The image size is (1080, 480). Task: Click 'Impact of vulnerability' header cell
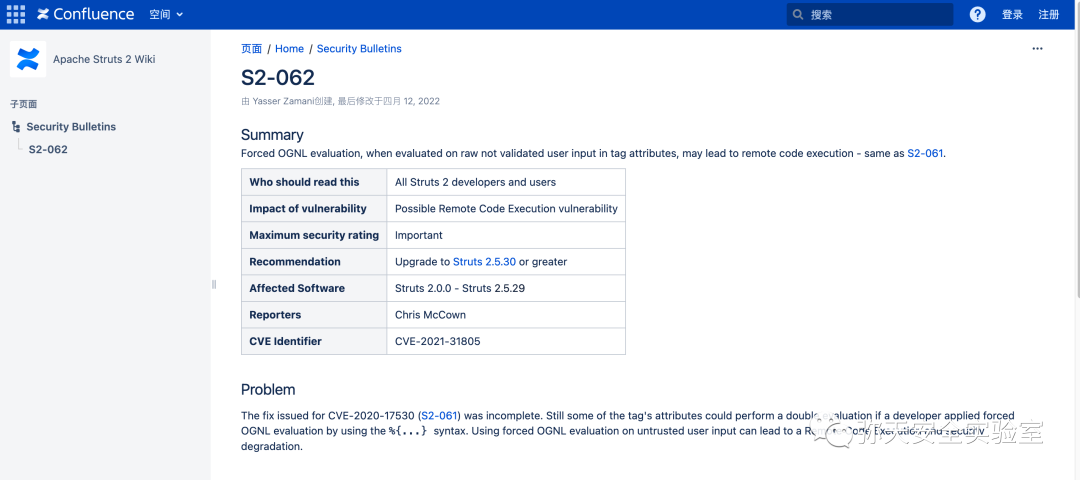313,209
